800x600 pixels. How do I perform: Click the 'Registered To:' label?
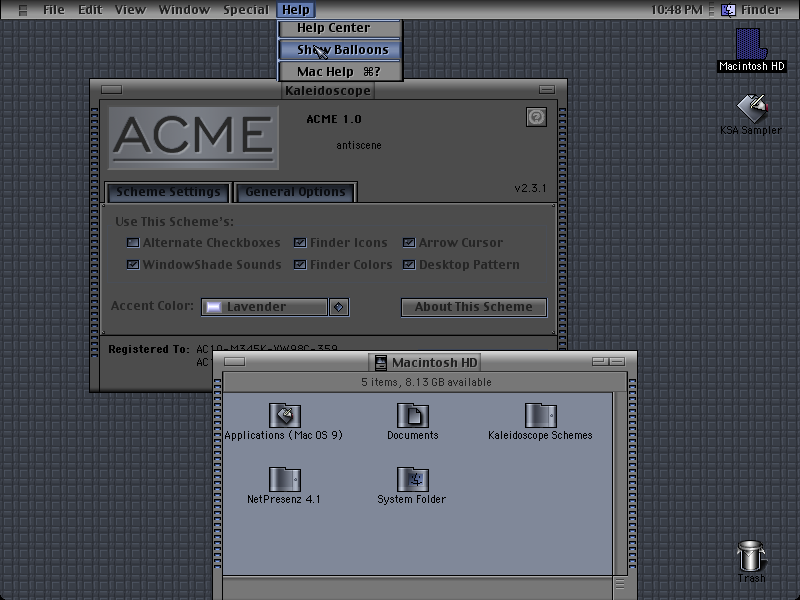click(148, 349)
